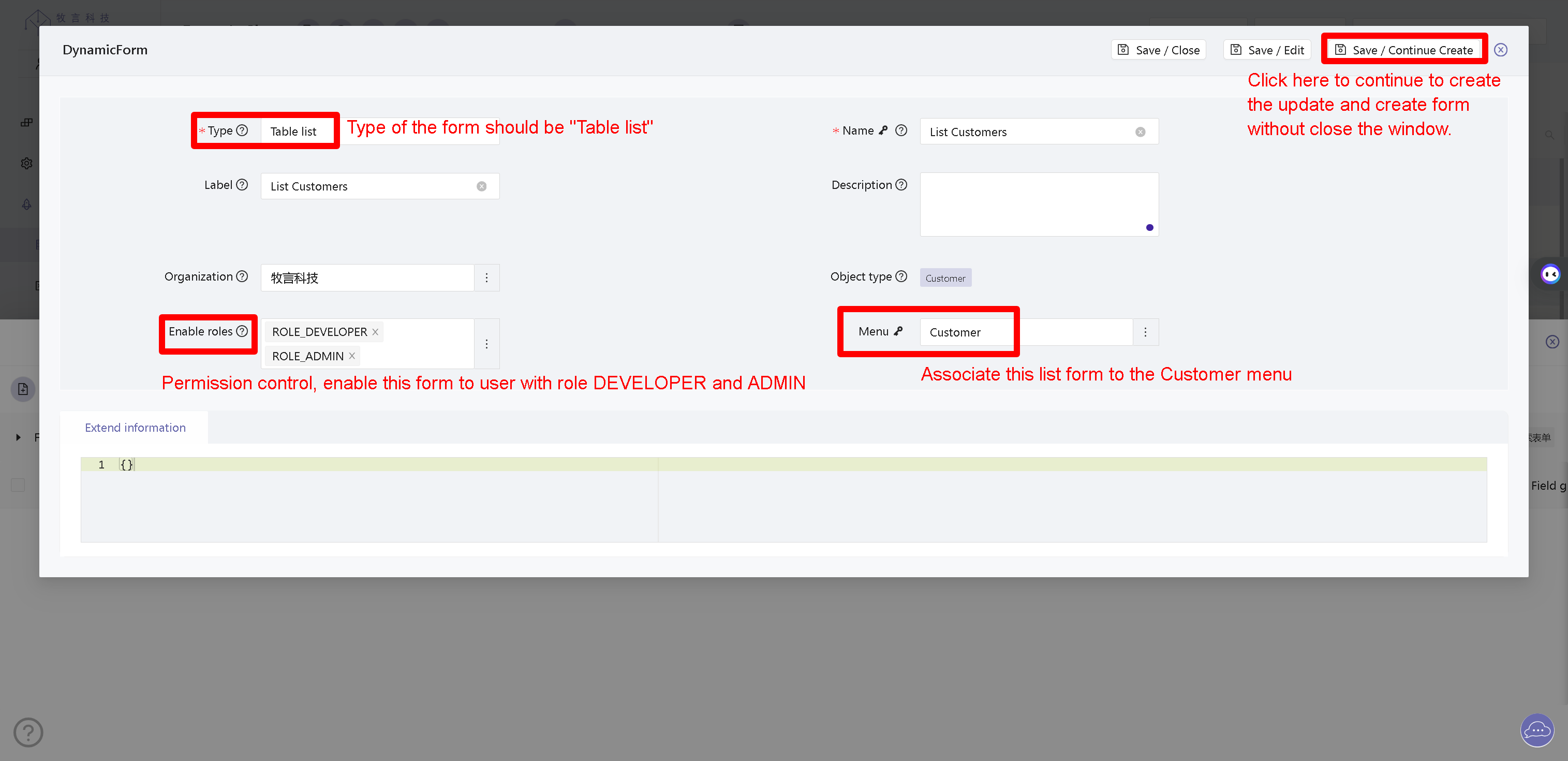Open the chat assistant icon at bottom right
Screen dimensions: 1568x761
coord(1537,730)
